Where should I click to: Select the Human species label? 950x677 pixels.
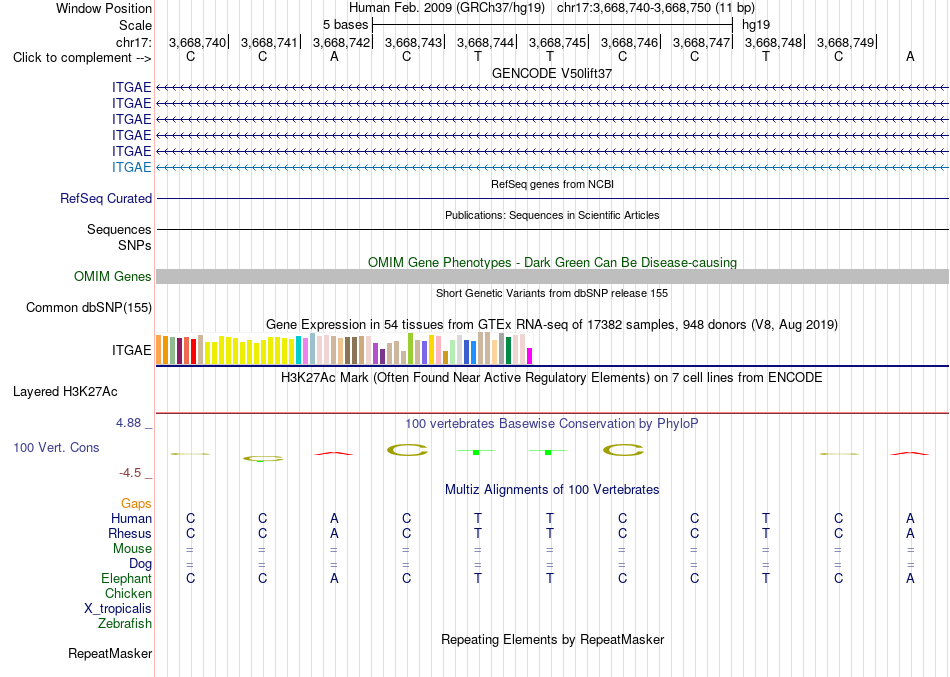point(131,518)
